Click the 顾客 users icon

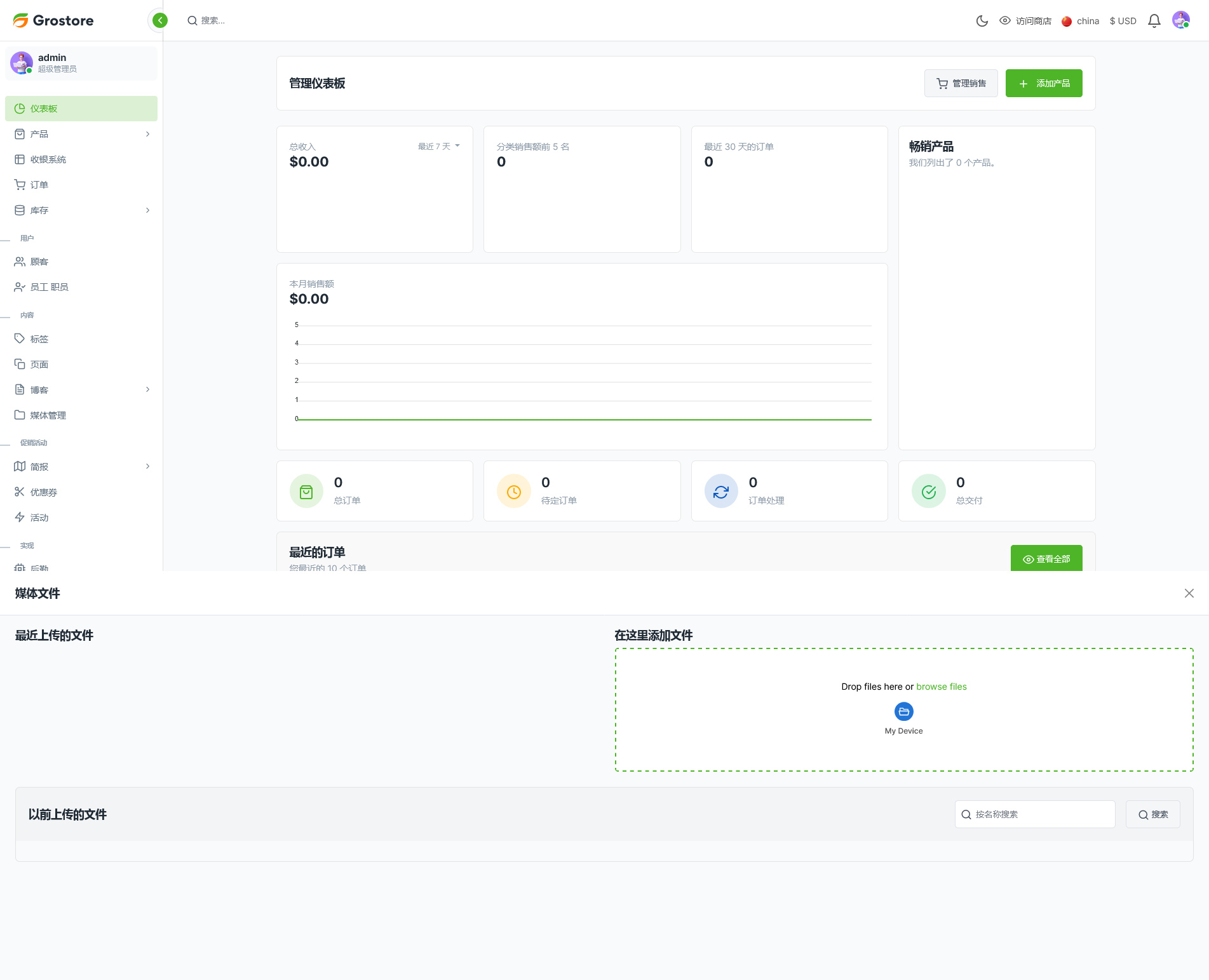(20, 262)
